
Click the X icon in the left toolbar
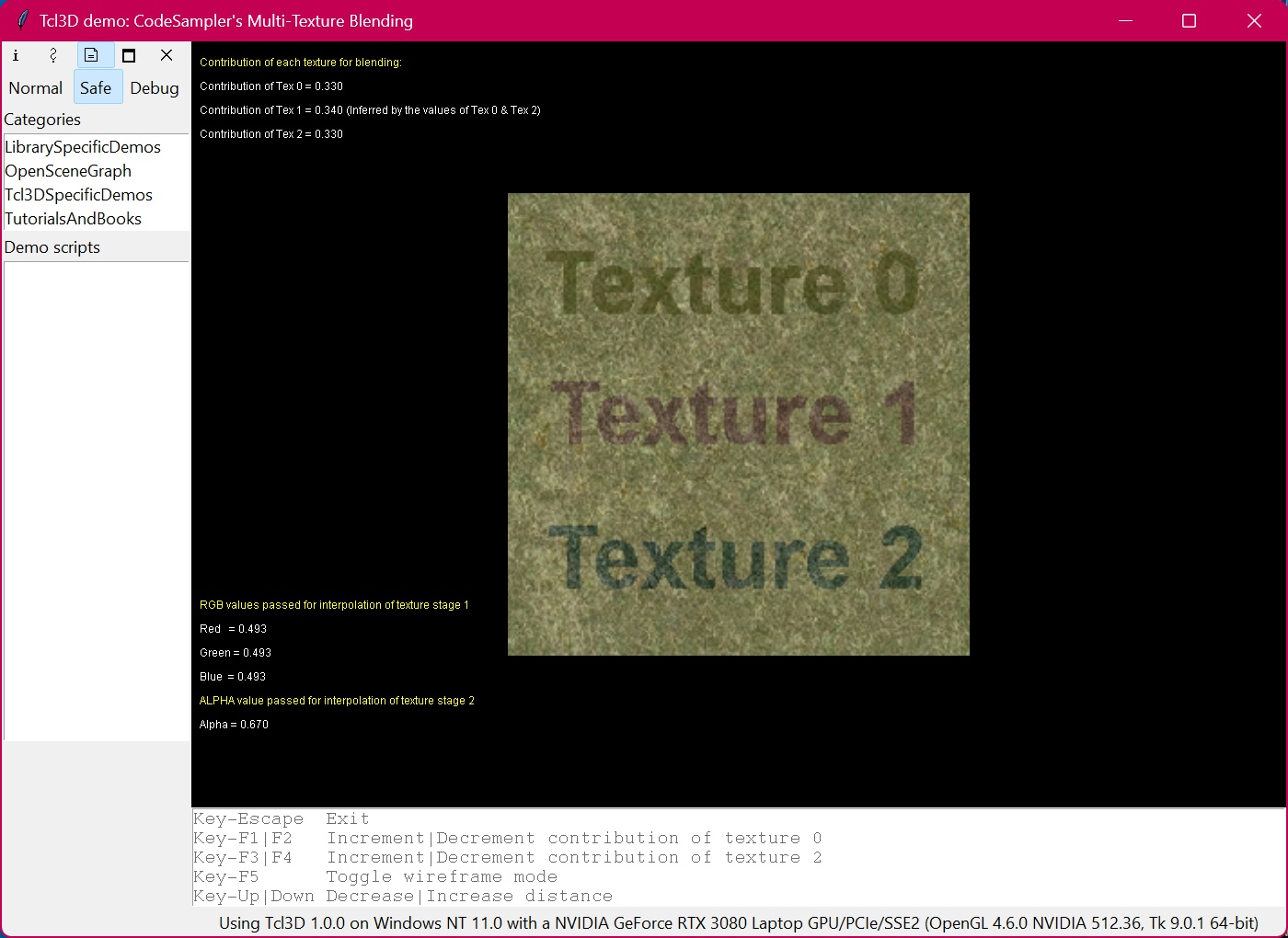(167, 55)
